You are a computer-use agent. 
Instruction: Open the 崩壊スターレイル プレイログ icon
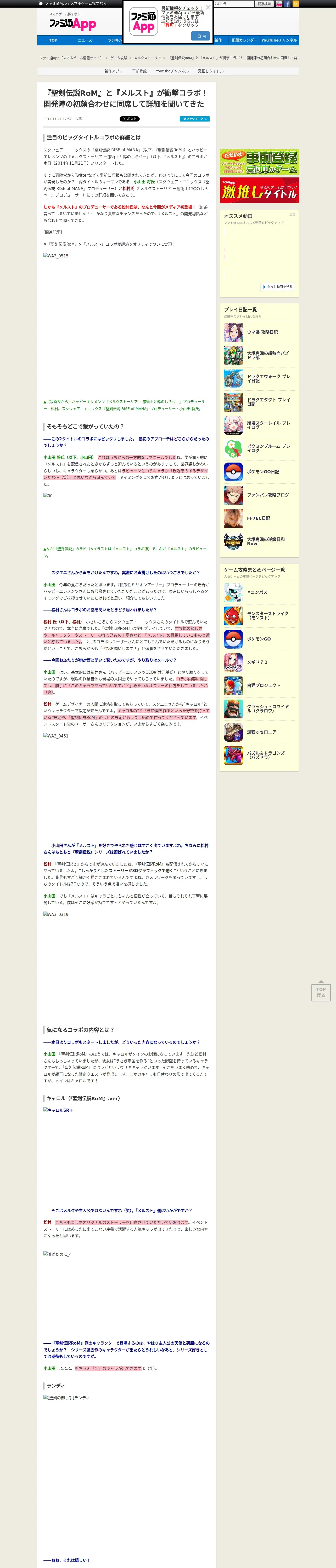coord(233,425)
